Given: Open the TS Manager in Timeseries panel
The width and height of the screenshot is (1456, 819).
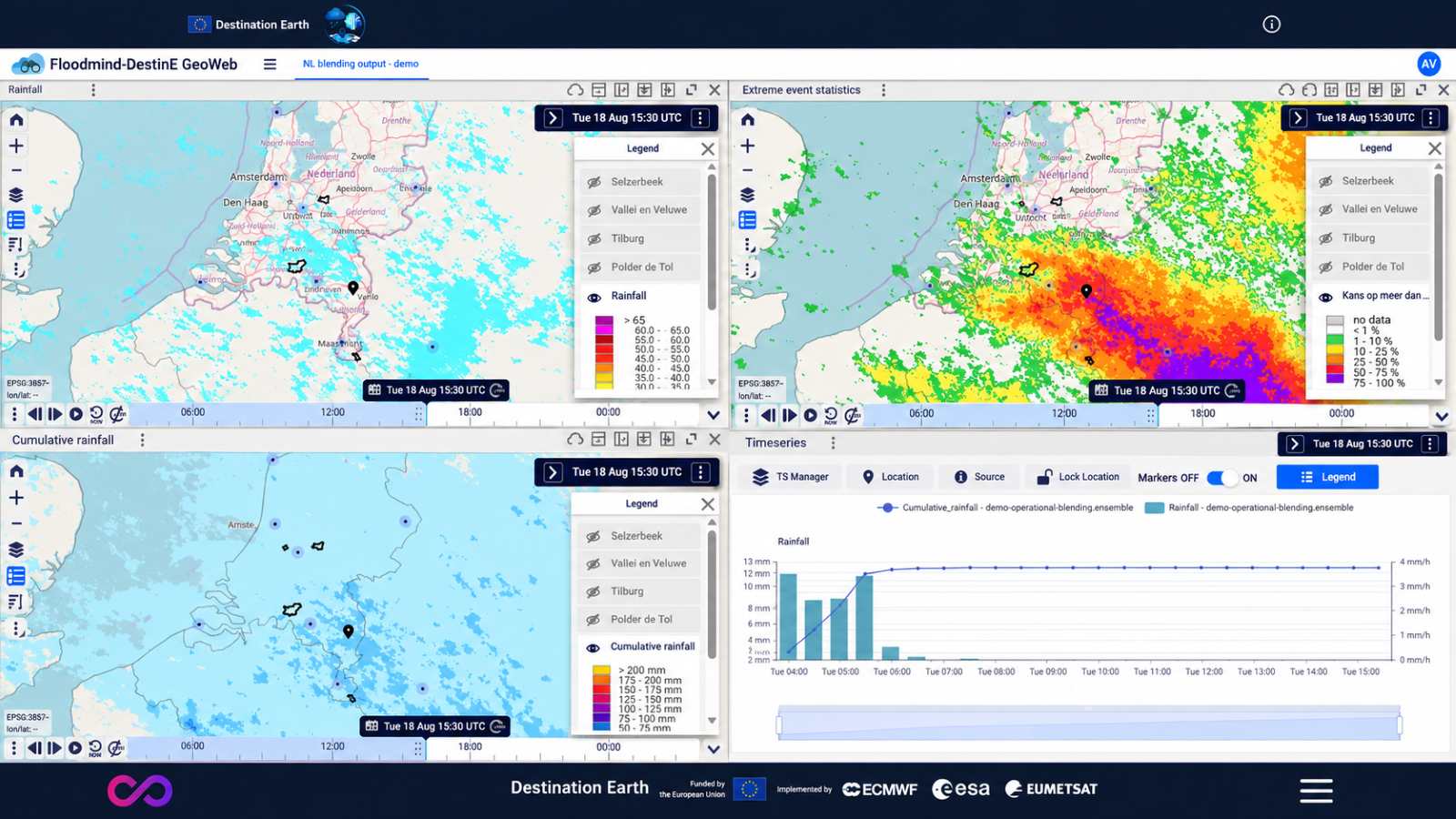Looking at the screenshot, I should (x=790, y=477).
